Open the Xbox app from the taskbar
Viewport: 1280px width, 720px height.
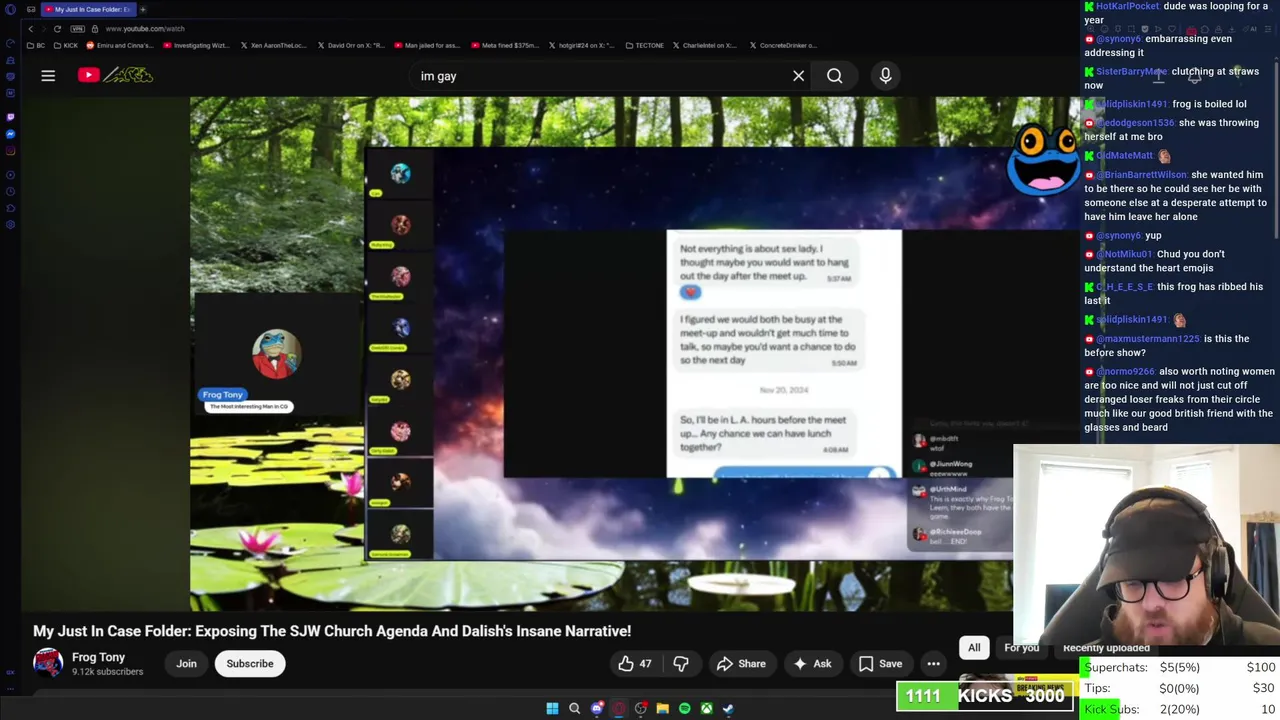coord(706,708)
